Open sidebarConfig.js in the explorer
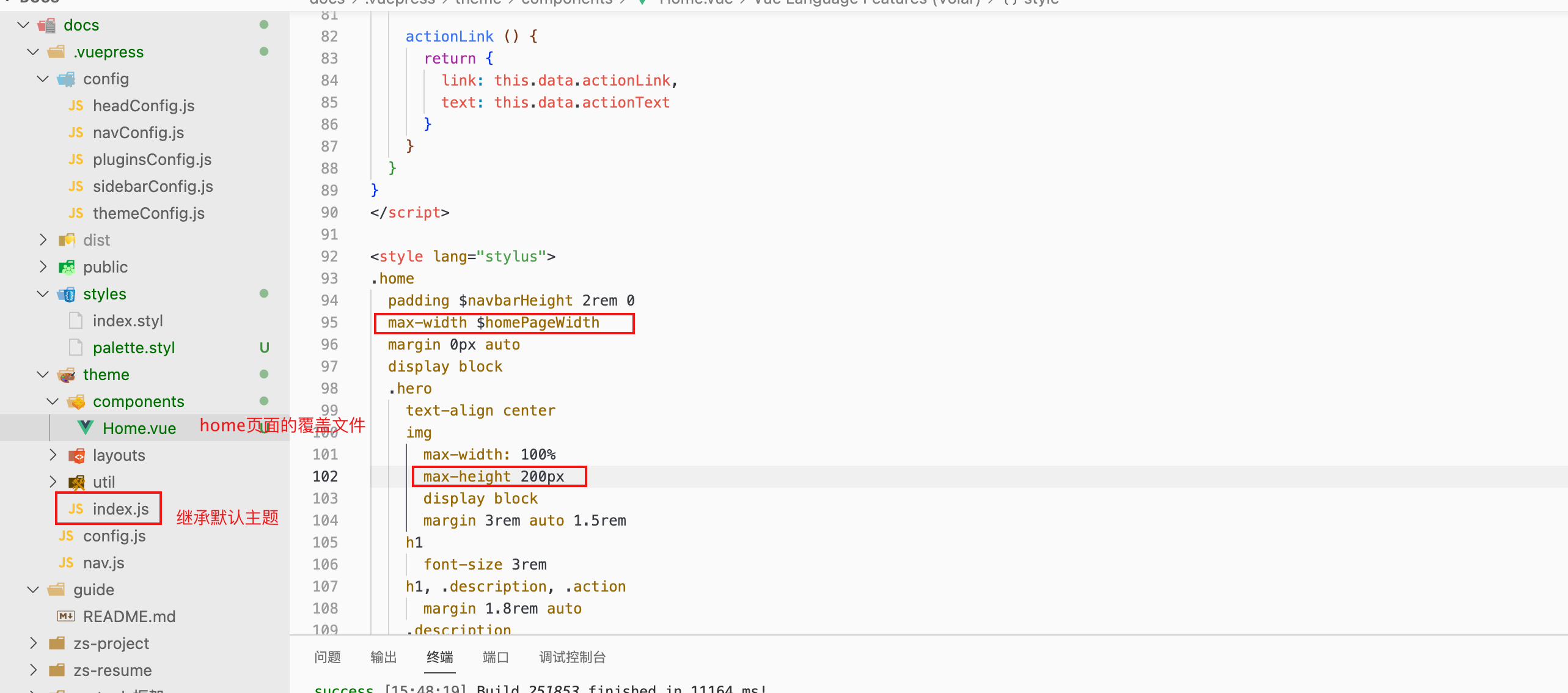The width and height of the screenshot is (1568, 693). coord(153,186)
